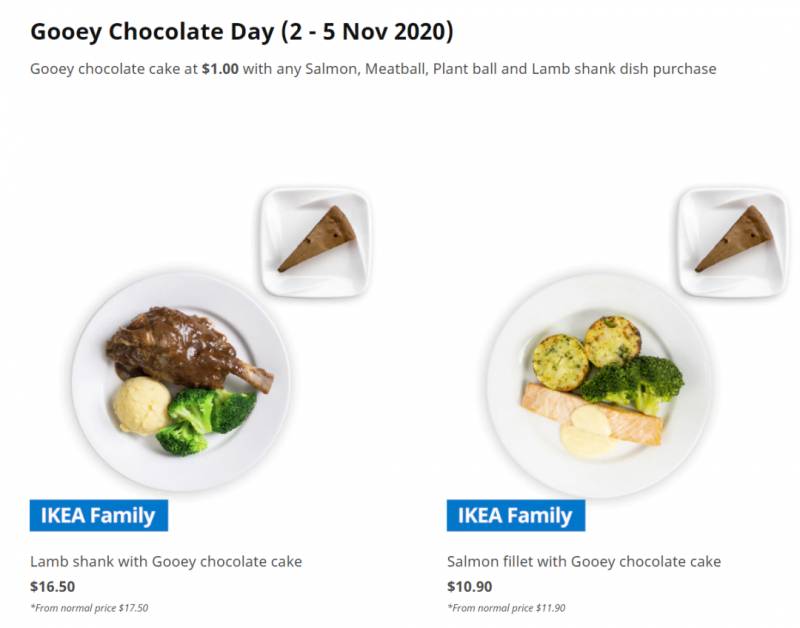Click the $16.50 lamb shank price

(x=52, y=587)
